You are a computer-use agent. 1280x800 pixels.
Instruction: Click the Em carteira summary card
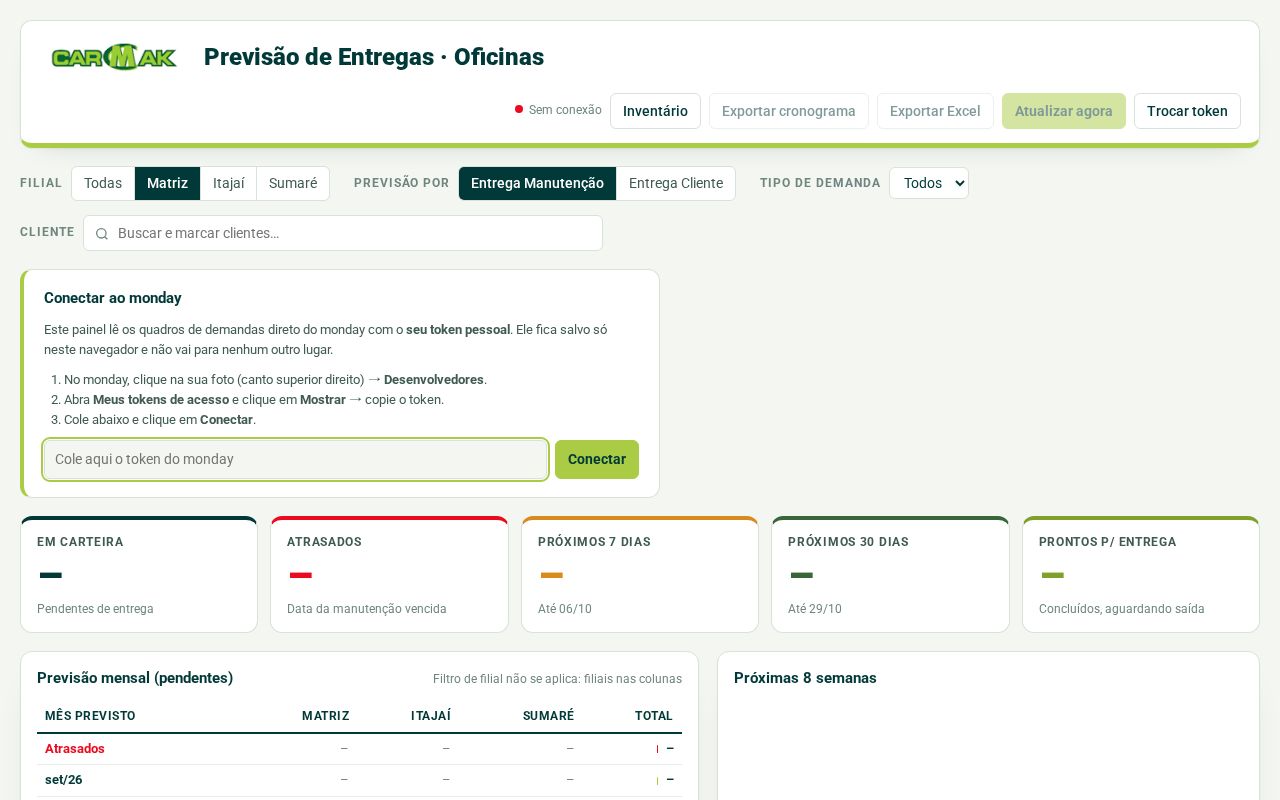(139, 574)
